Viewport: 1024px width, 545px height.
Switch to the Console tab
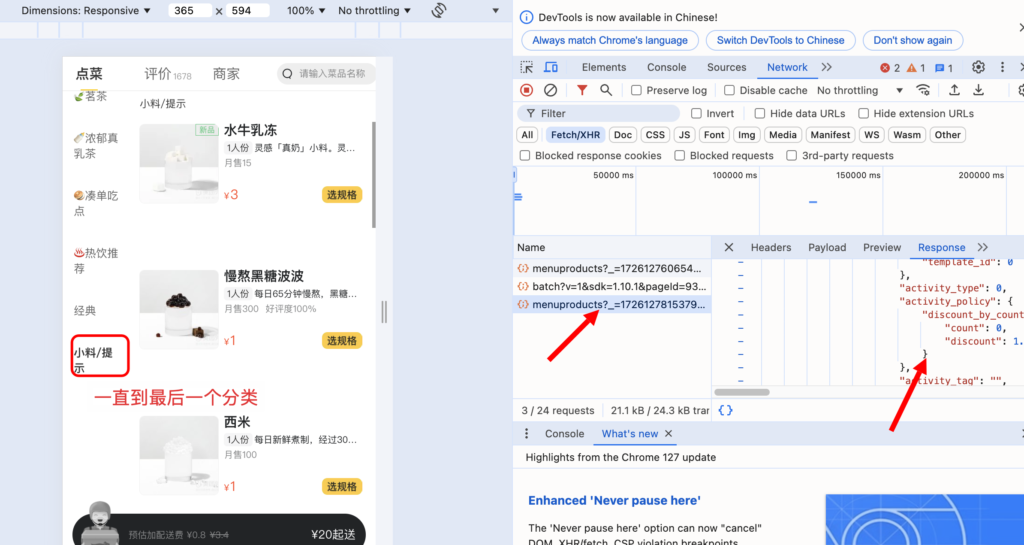[x=666, y=68]
